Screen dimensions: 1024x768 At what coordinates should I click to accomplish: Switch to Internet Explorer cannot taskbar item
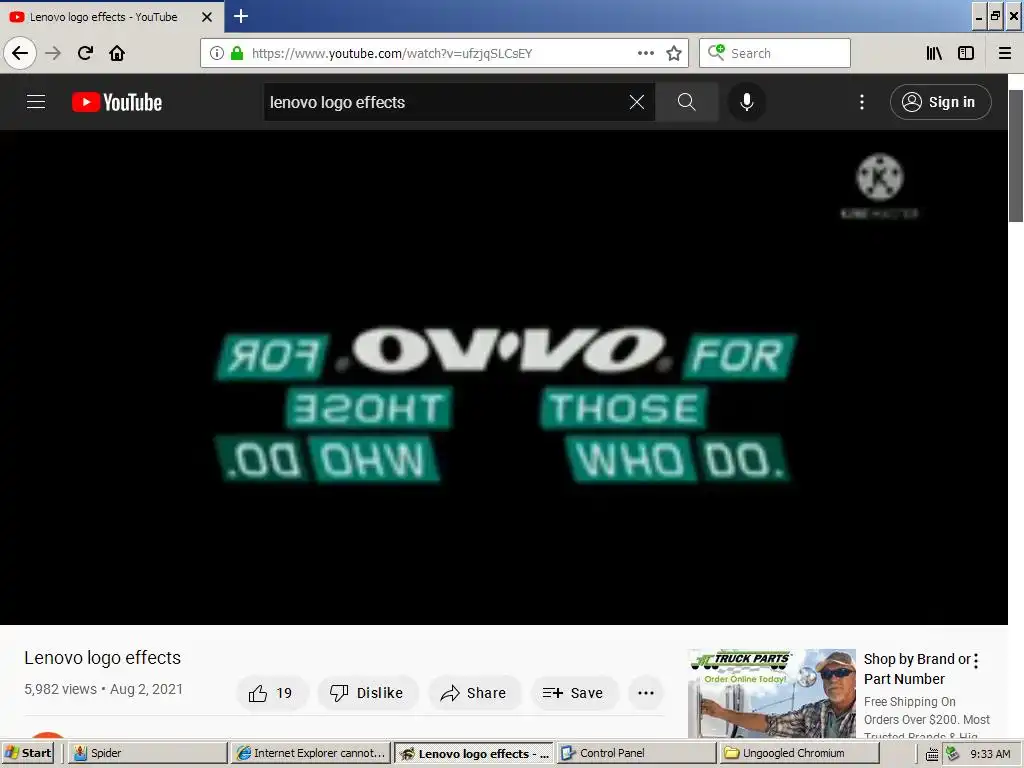(310, 753)
